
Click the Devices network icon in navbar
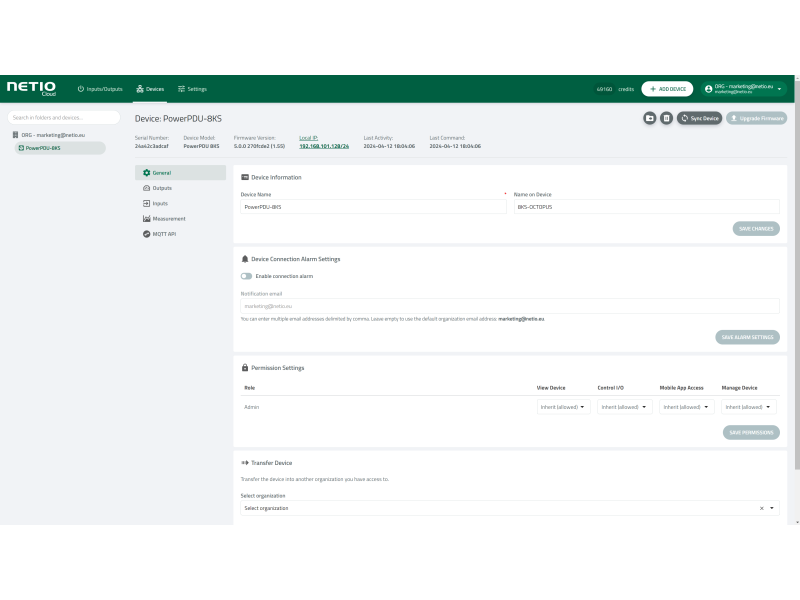point(140,89)
